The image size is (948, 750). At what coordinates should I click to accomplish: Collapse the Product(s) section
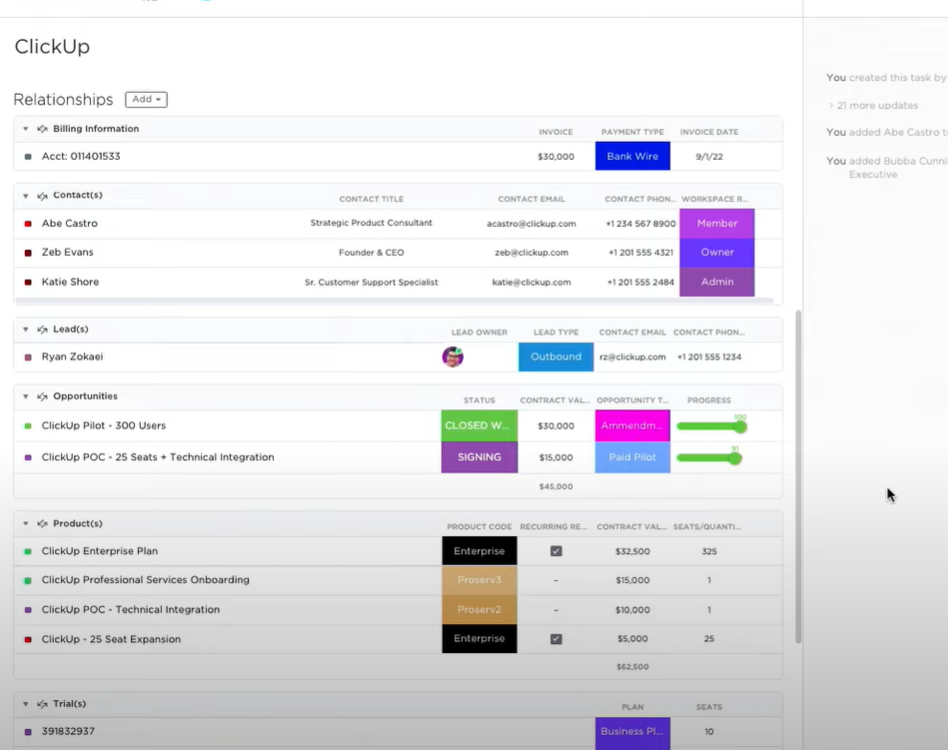coord(25,523)
